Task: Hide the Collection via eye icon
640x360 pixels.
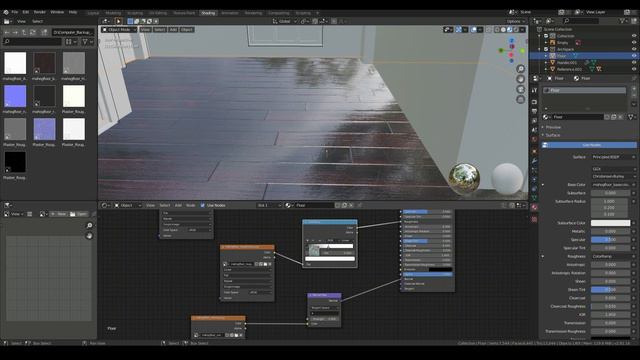Action: [634, 36]
